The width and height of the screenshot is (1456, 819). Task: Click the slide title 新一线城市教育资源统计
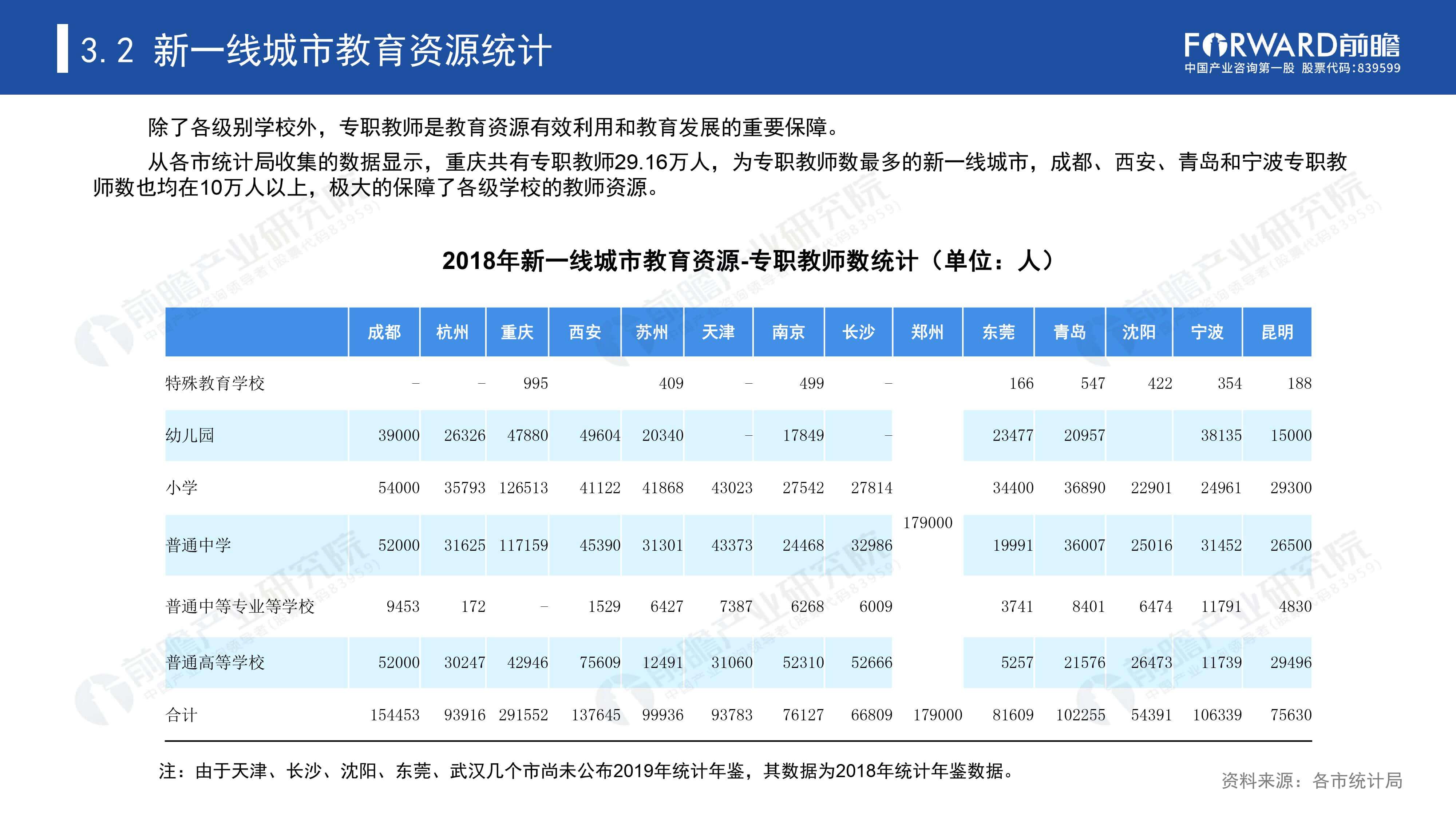coord(352,50)
